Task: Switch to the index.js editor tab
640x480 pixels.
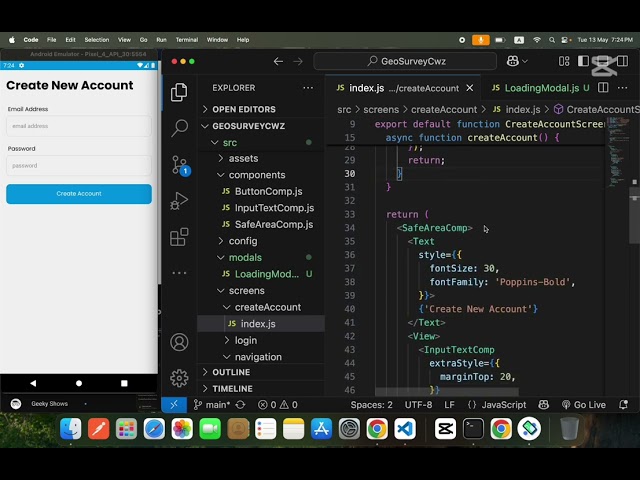Action: pos(403,88)
